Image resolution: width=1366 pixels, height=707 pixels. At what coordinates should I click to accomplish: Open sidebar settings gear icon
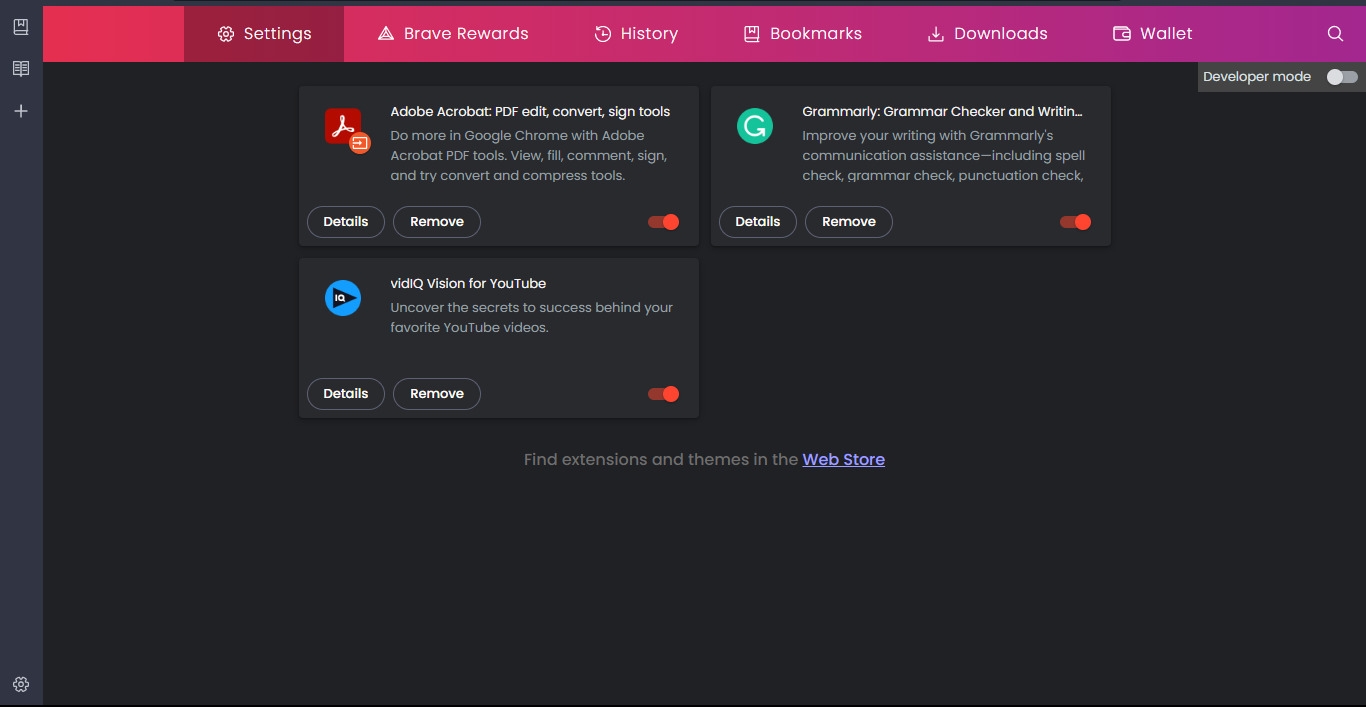[21, 685]
